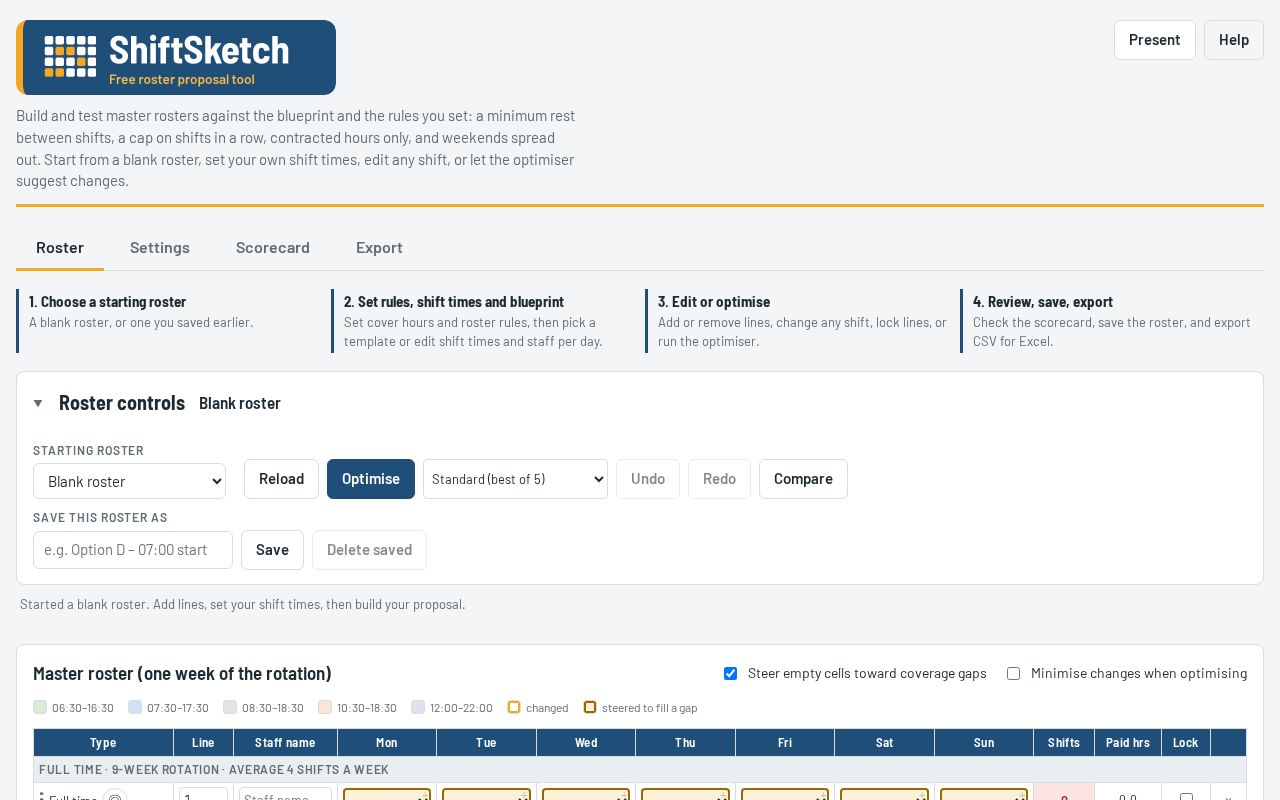Viewport: 1280px width, 800px height.
Task: Click the orange-outlined changed legend box
Action: pos(514,707)
